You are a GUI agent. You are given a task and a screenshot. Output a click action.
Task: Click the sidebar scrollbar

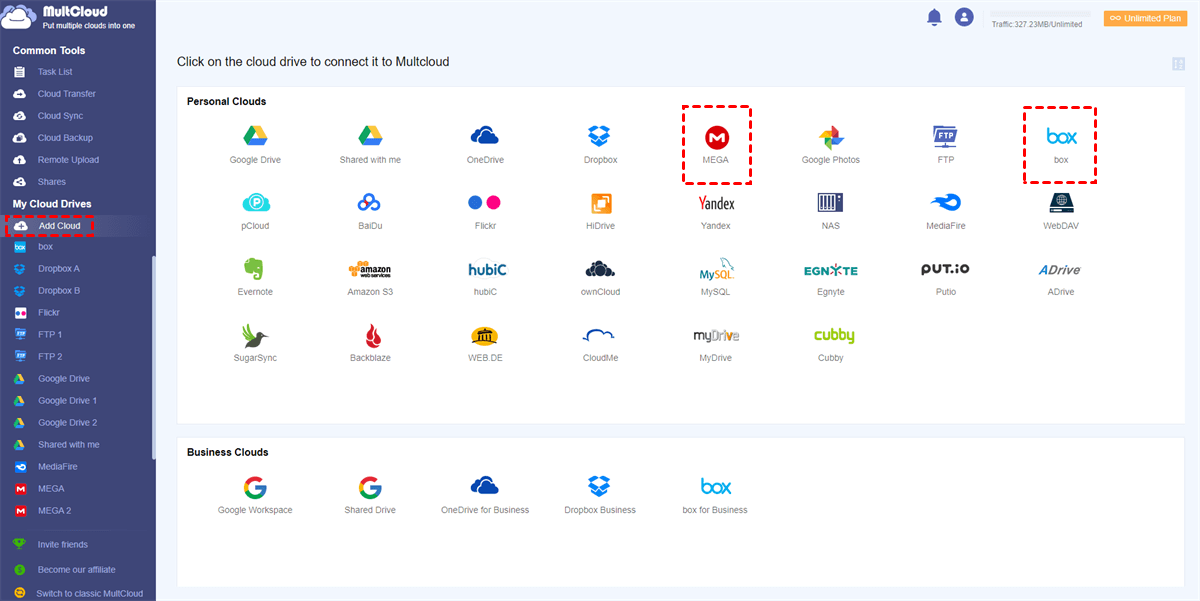click(153, 358)
